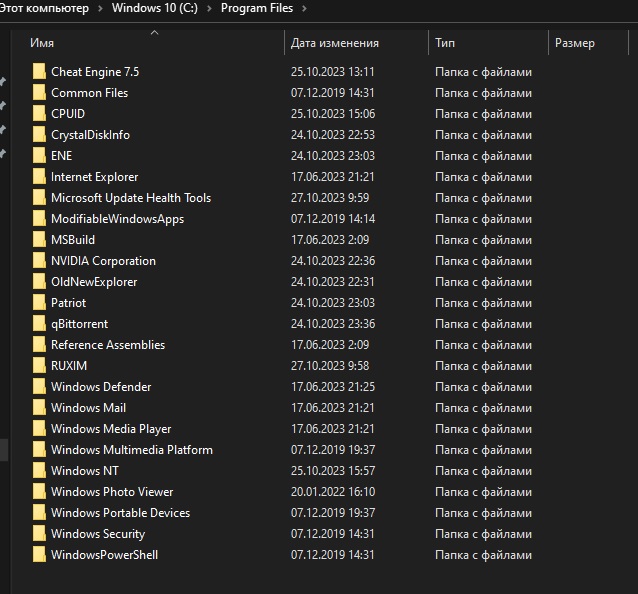Select Windows Multimedia Platform folder icon
This screenshot has height=594, width=638.
[39, 450]
